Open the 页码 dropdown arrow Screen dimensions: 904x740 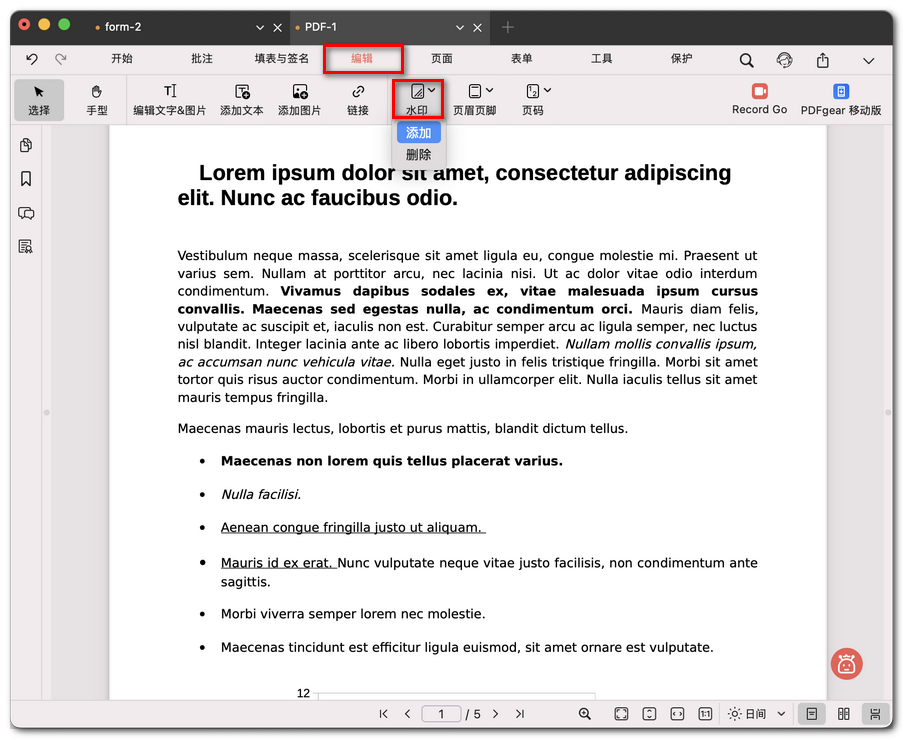[x=548, y=90]
